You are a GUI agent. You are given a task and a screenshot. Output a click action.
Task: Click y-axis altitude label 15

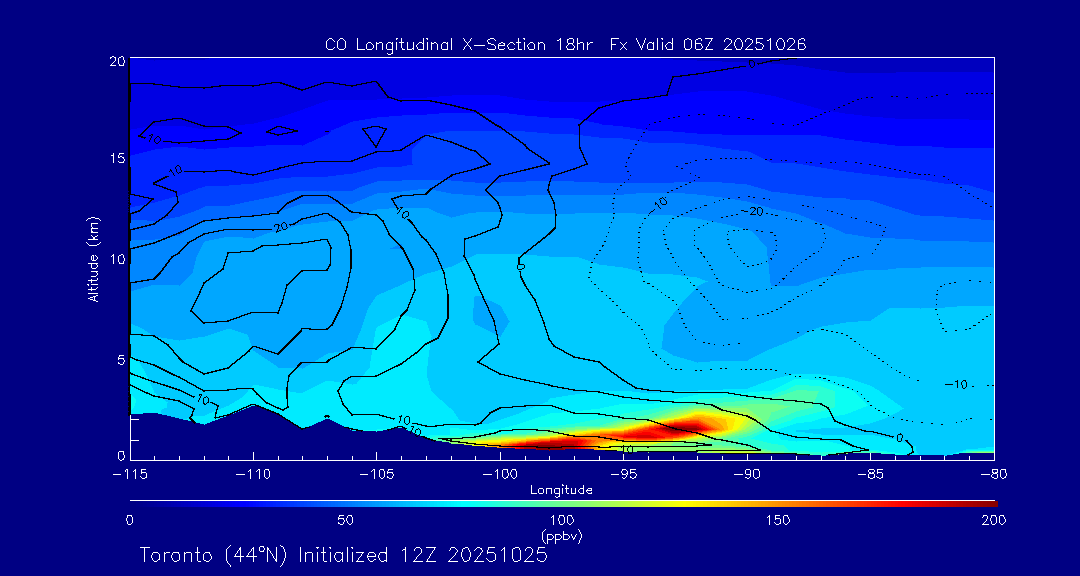[x=117, y=158]
